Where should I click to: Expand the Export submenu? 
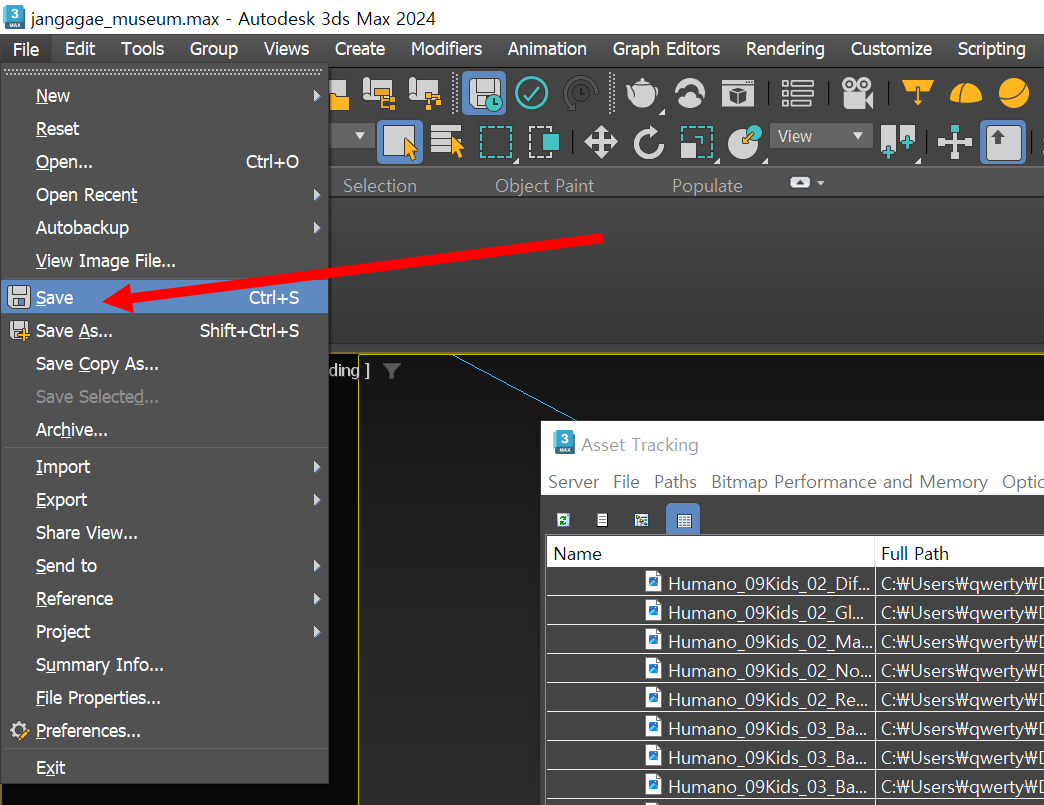pyautogui.click(x=317, y=500)
